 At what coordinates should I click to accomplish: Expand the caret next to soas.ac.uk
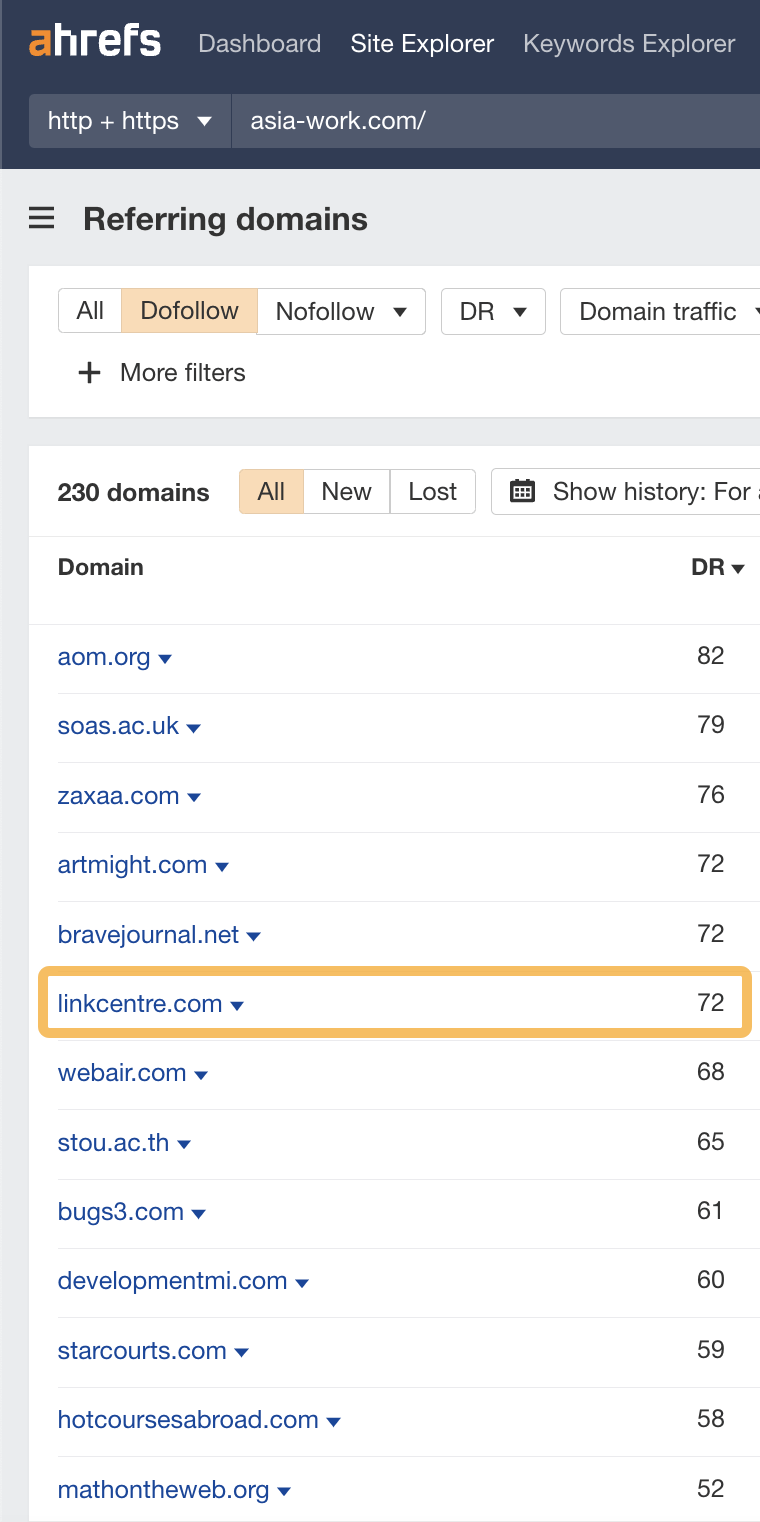click(x=194, y=728)
